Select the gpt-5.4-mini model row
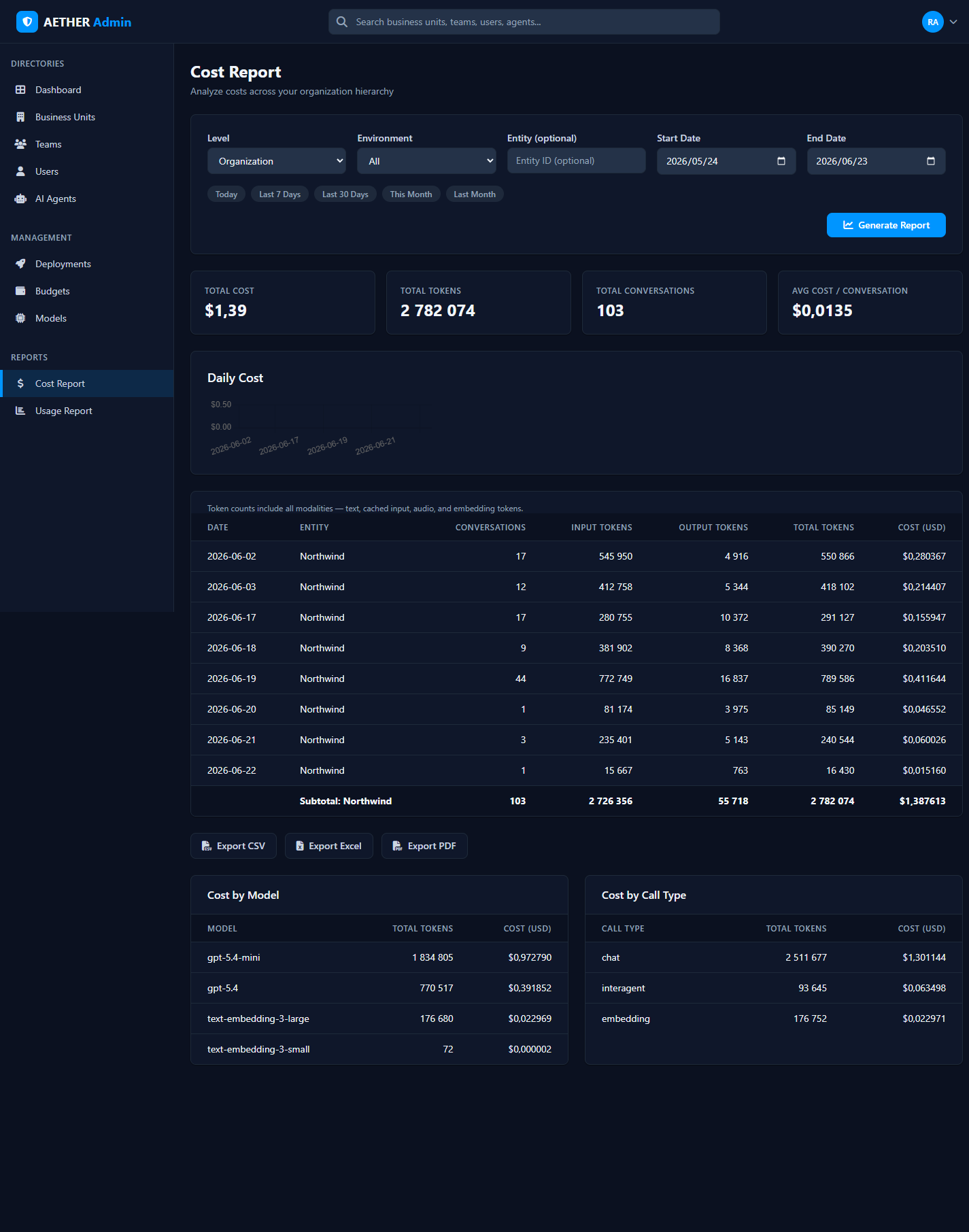The image size is (969, 1232). point(379,957)
